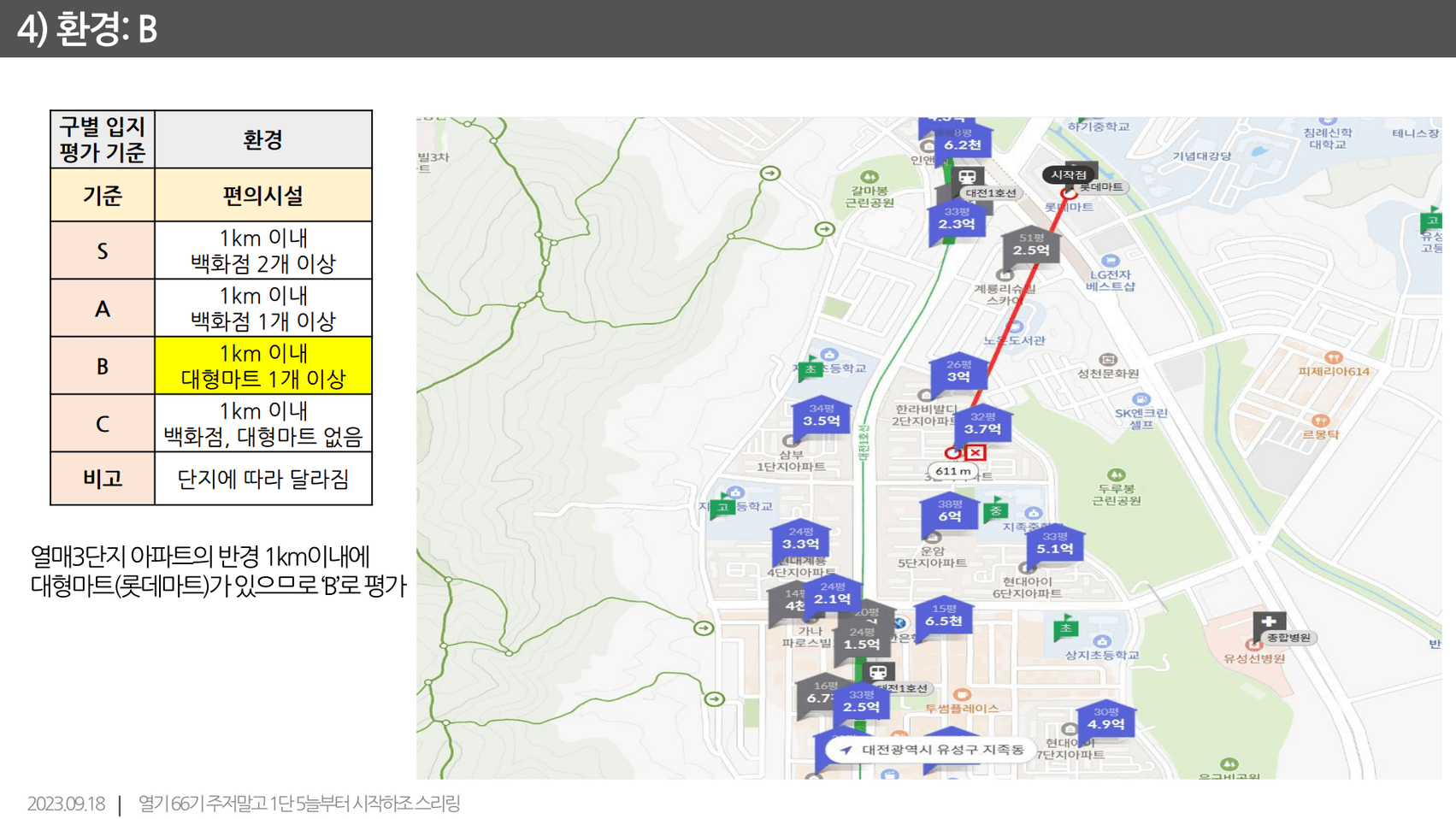The width and height of the screenshot is (1456, 819).
Task: Click the 갈마봉 근린공원 park icon
Action: click(869, 177)
